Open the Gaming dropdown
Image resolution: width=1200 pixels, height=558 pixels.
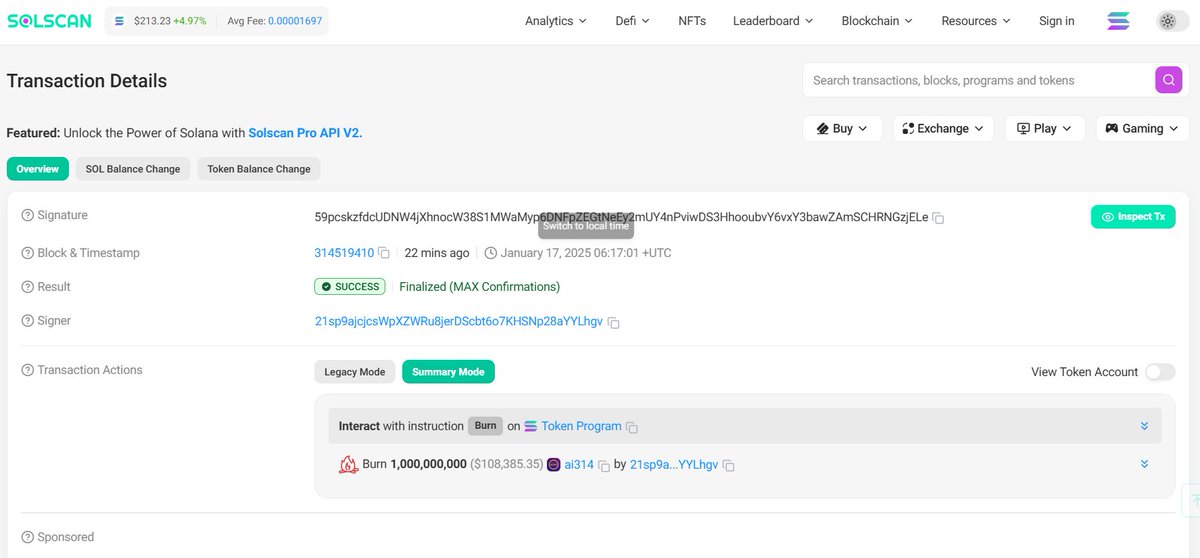tap(1142, 128)
